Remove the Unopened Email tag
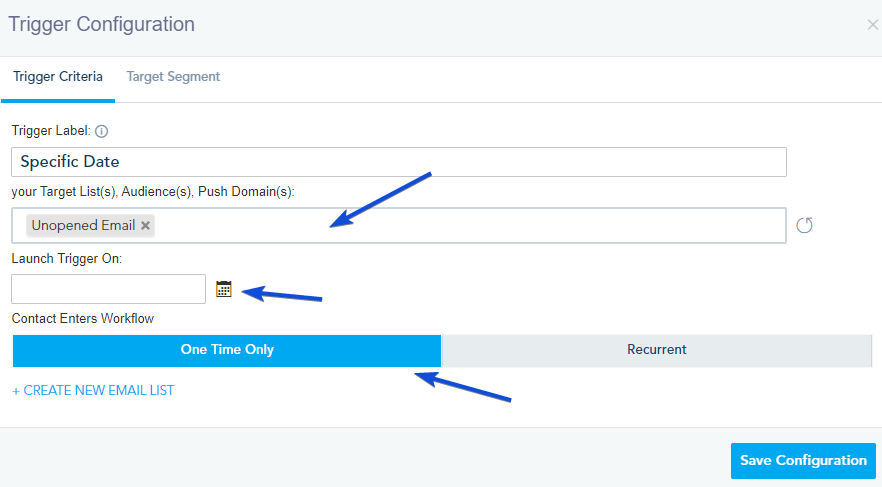 coord(146,226)
